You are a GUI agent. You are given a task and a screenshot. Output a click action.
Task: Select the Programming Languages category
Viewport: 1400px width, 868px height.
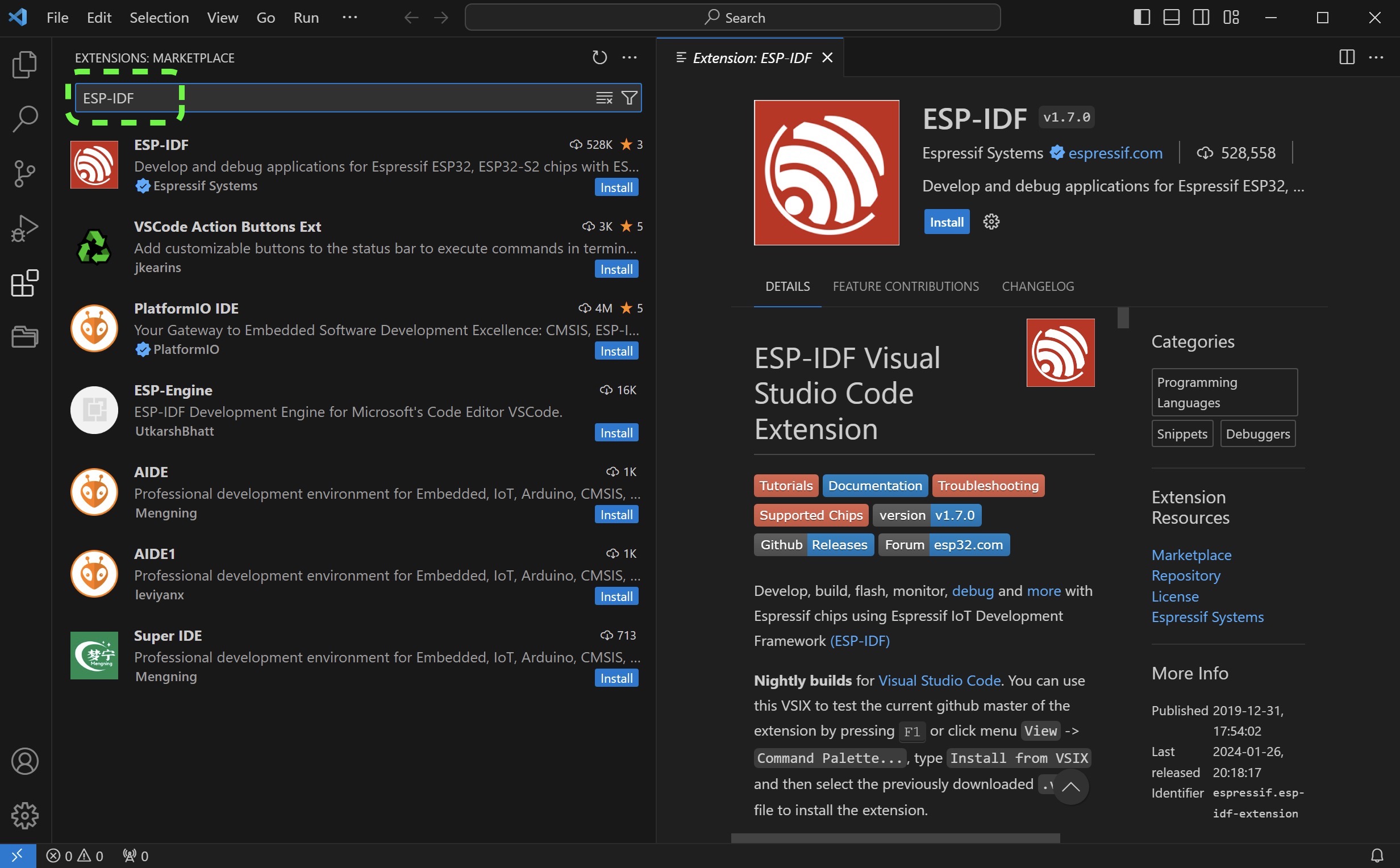(x=1224, y=393)
